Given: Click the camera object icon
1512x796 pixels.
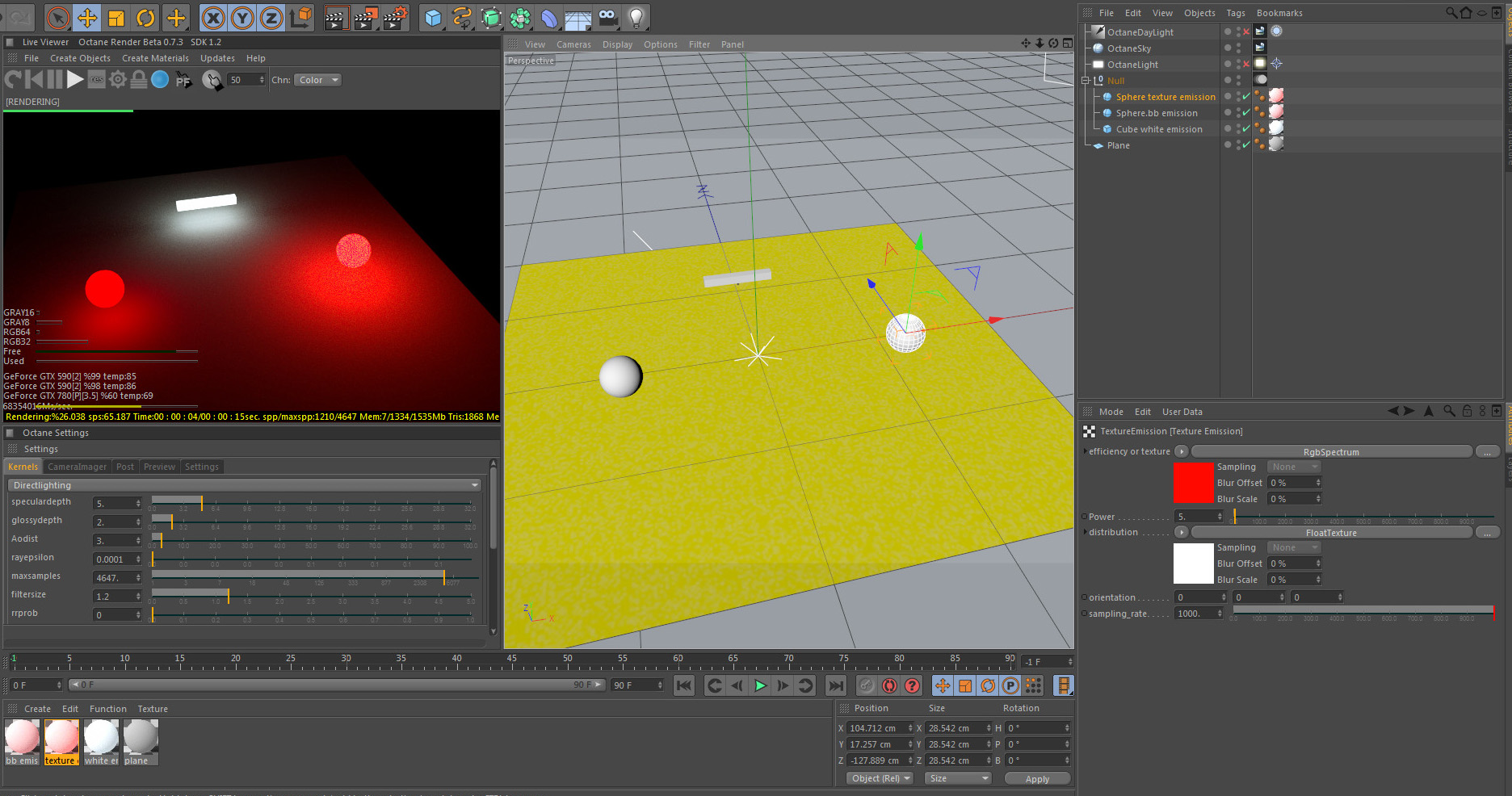Looking at the screenshot, I should tap(607, 17).
